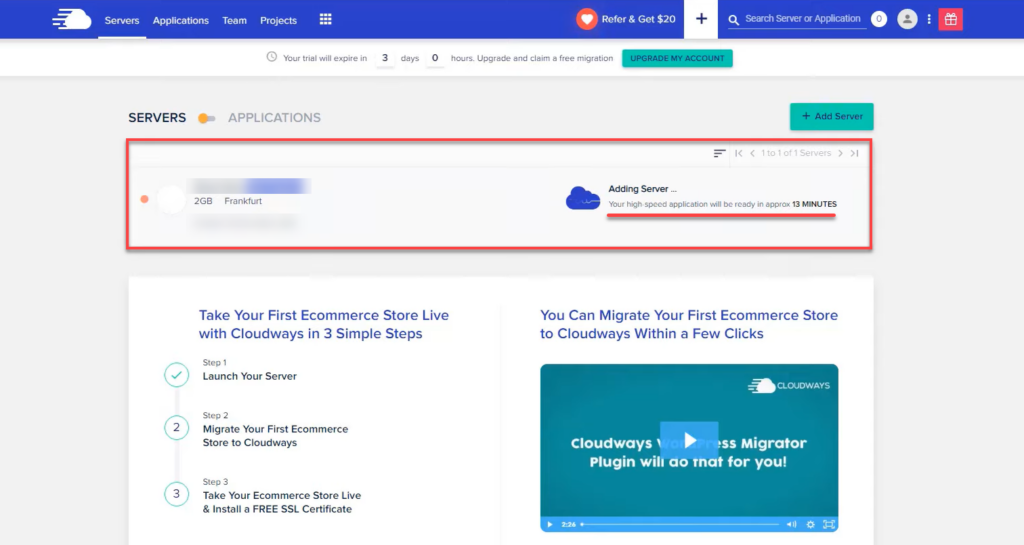Click the trial days remaining value
Screen dimensions: 1024x545
pos(385,58)
